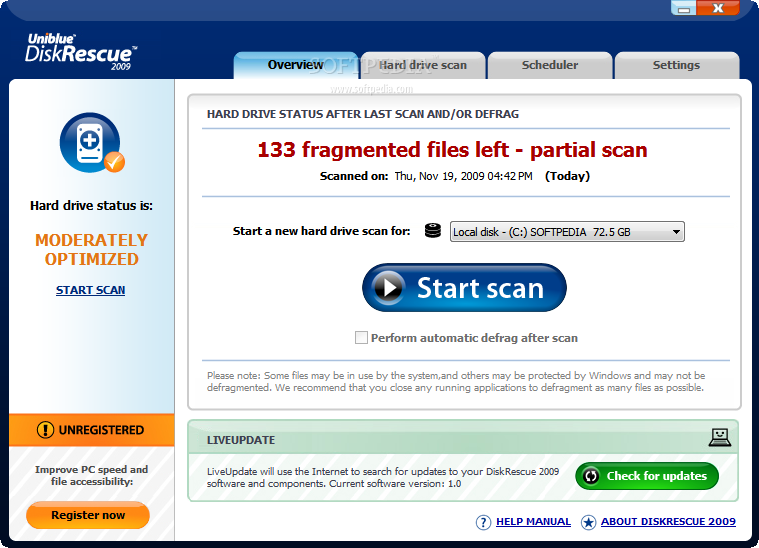Screen dimensions: 759x548
Task: Click the 'Thu, Nov 19, 2009 04:42 PM' date
Action: [x=463, y=176]
